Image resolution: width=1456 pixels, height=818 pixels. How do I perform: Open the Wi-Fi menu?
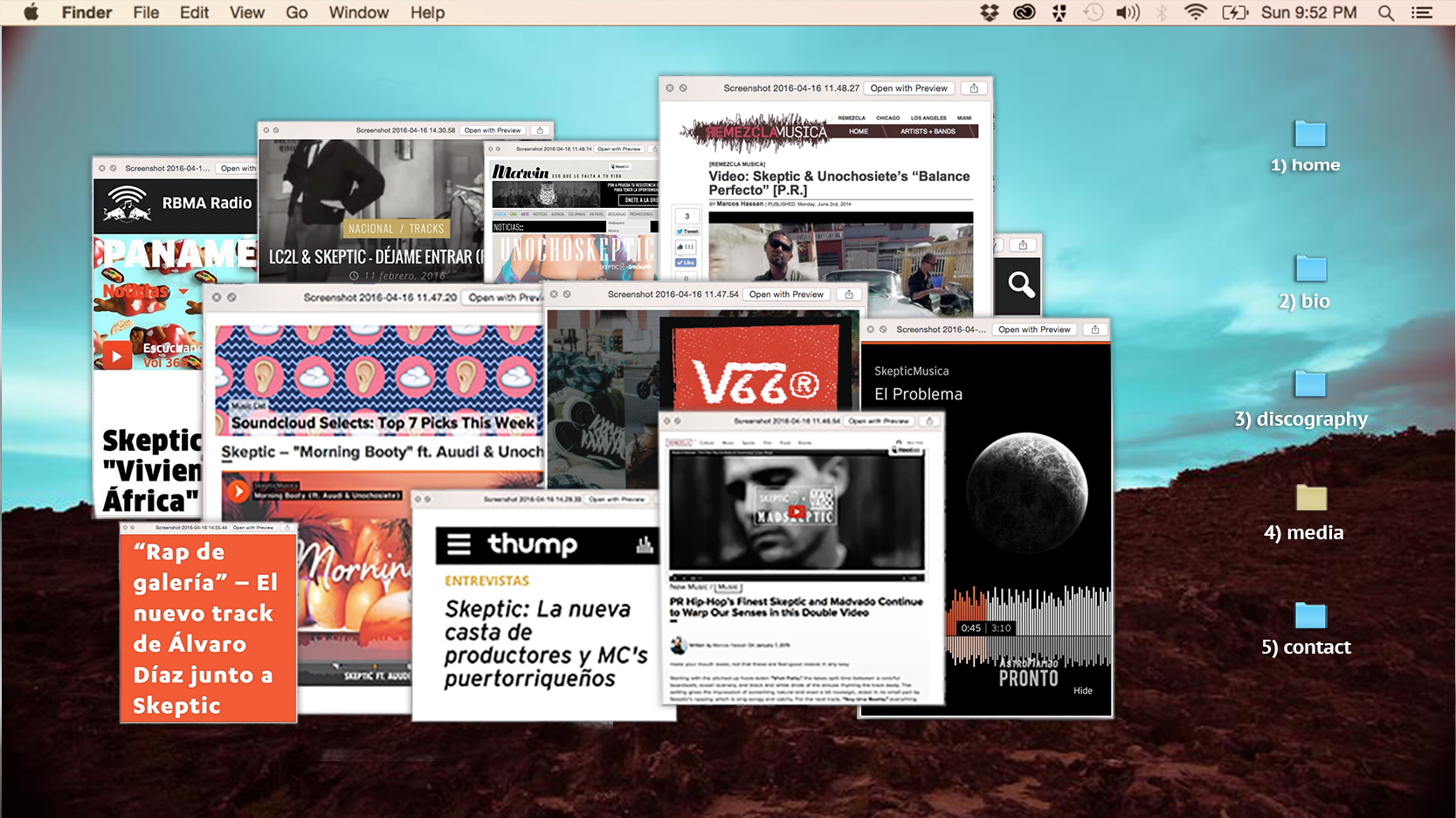(1196, 12)
